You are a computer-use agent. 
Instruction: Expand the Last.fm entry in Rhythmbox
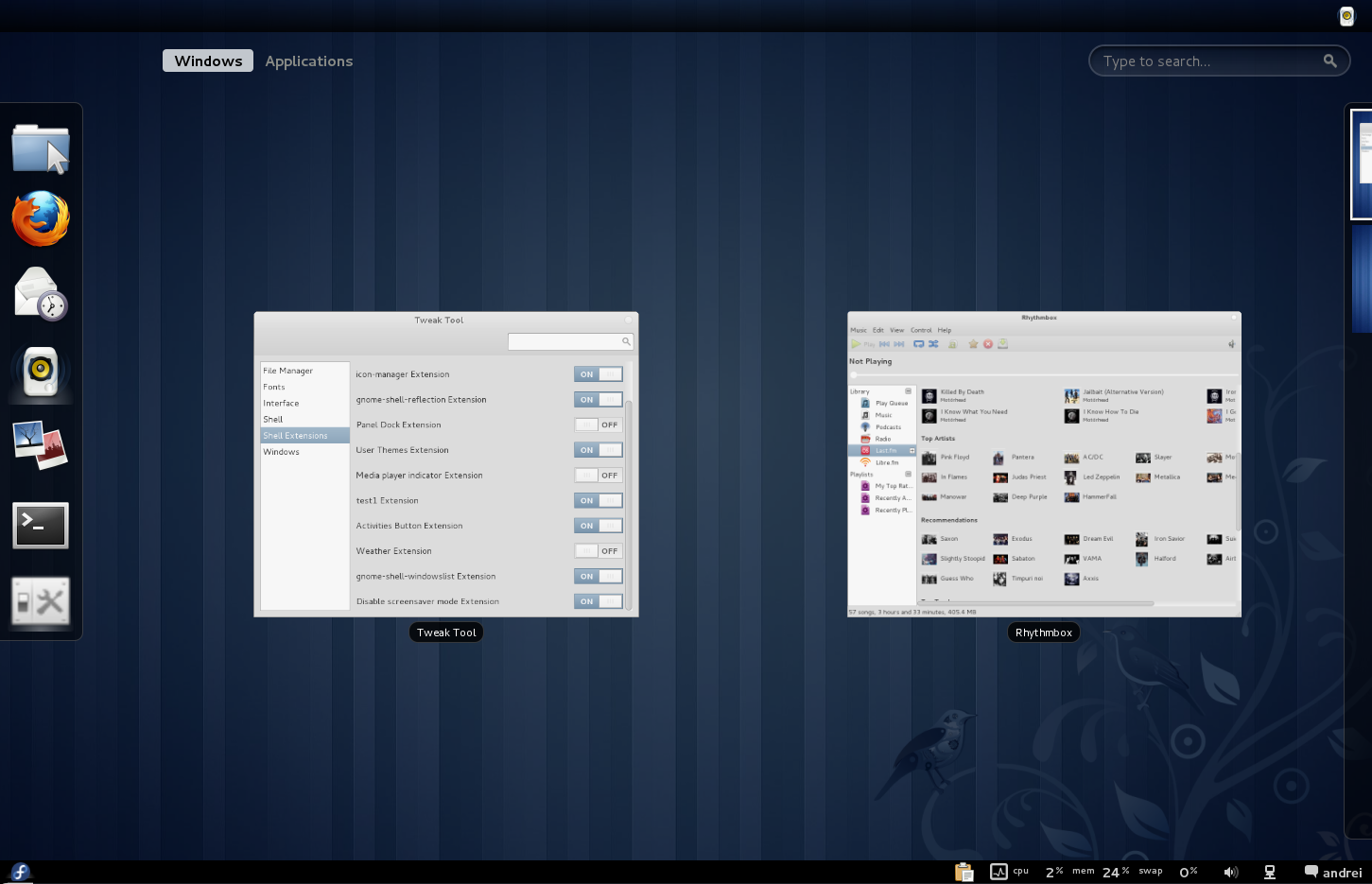coord(912,451)
